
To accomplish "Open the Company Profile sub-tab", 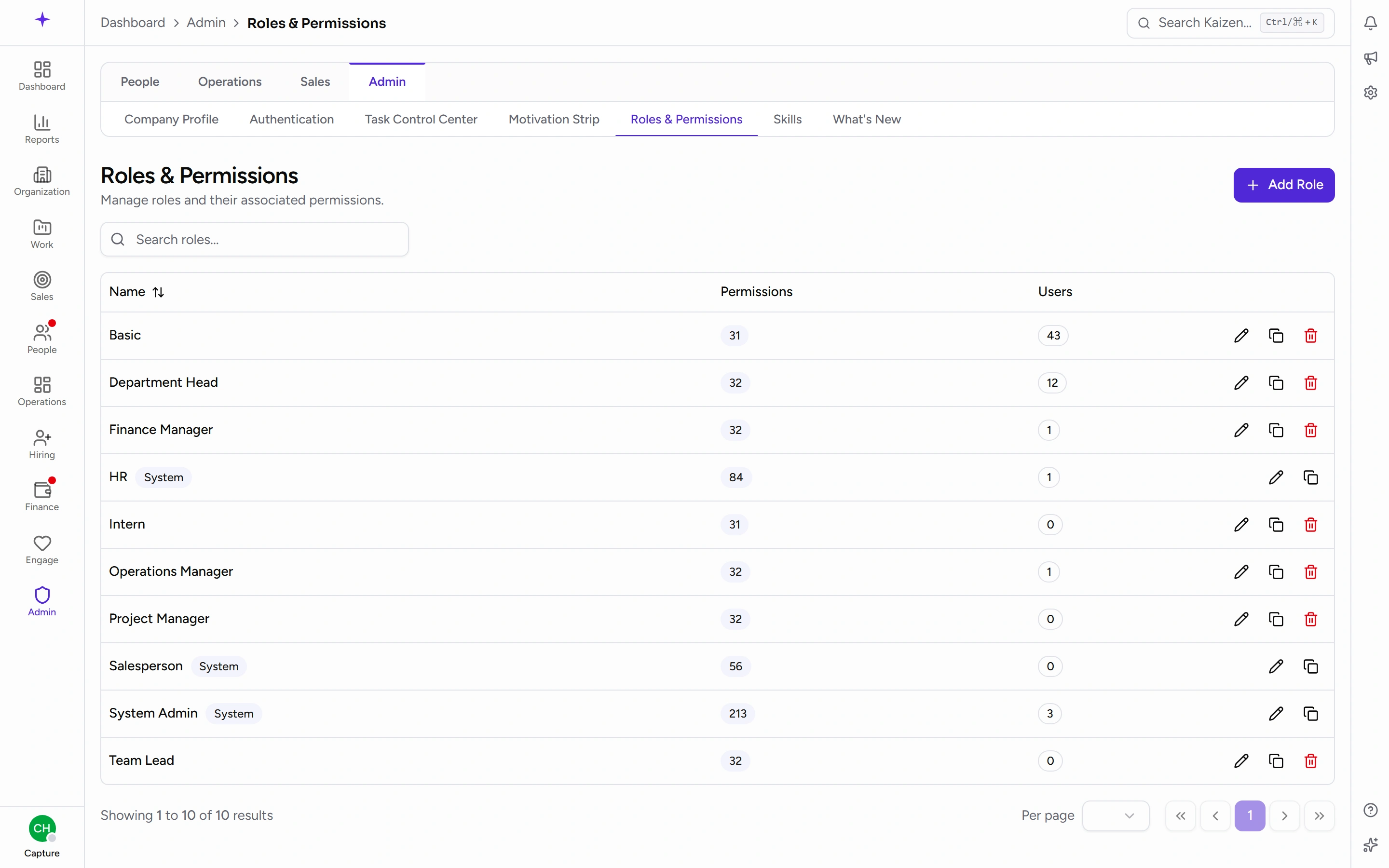I will click(171, 119).
